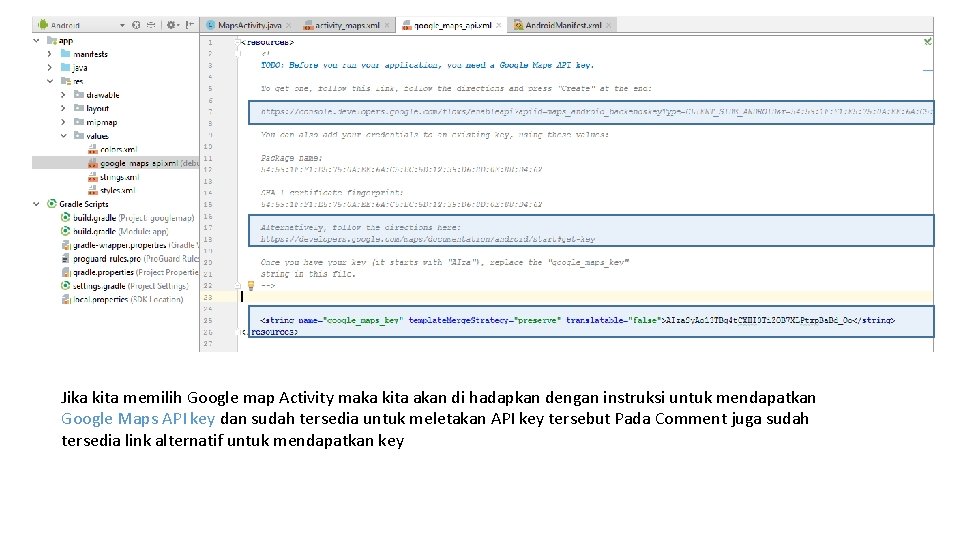Open the project panel gear settings
The width and height of the screenshot is (960, 540).
point(172,25)
